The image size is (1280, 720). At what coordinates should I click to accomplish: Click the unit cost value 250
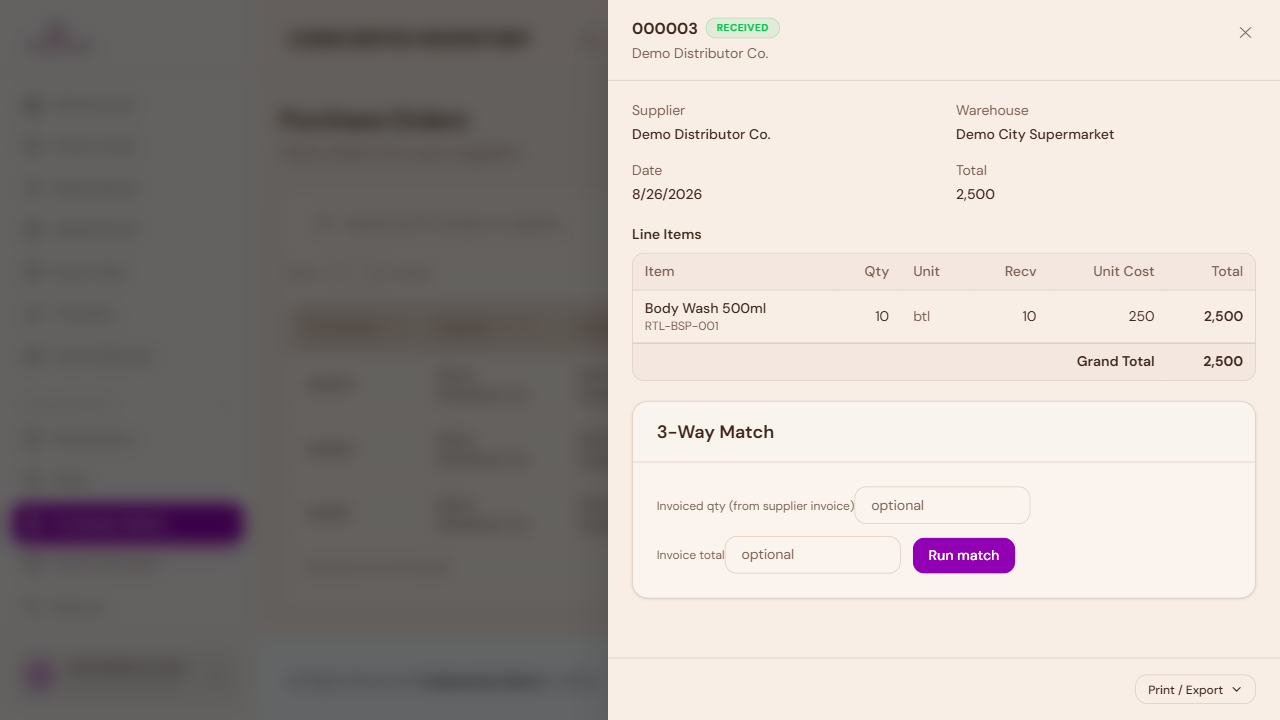pyautogui.click(x=1142, y=316)
